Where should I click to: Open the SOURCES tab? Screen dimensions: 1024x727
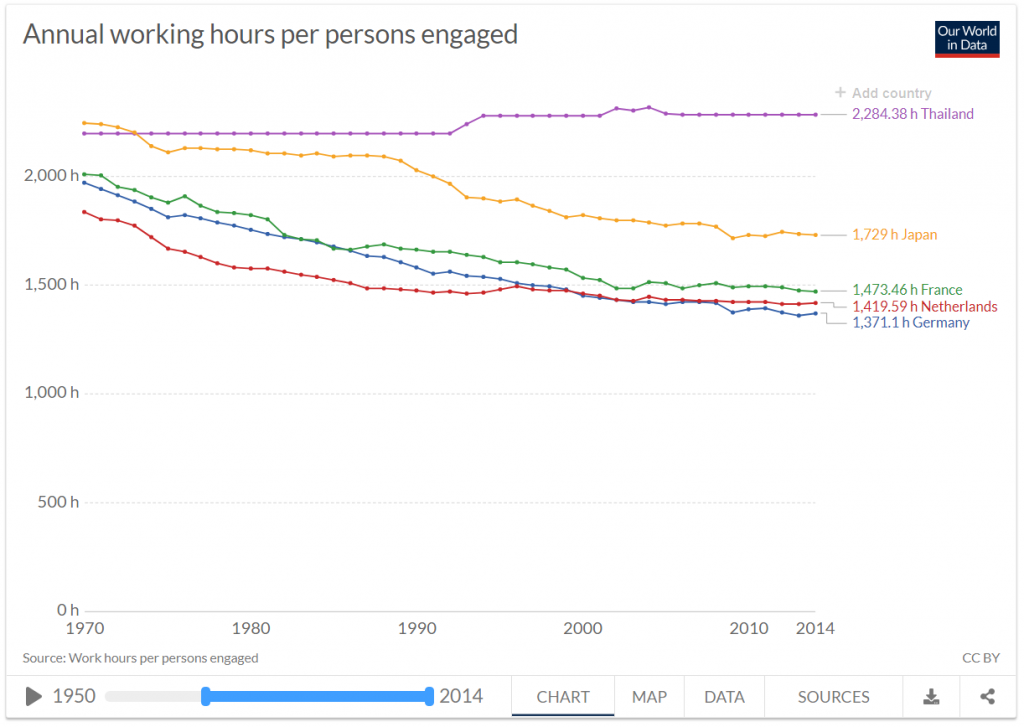pos(833,697)
